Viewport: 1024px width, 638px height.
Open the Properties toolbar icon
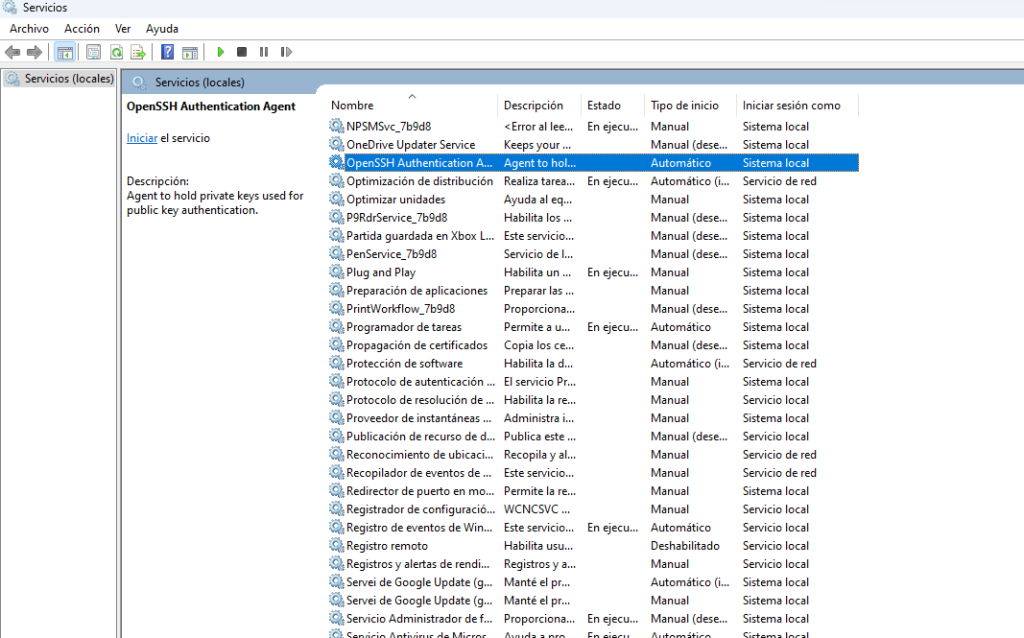pyautogui.click(x=94, y=52)
